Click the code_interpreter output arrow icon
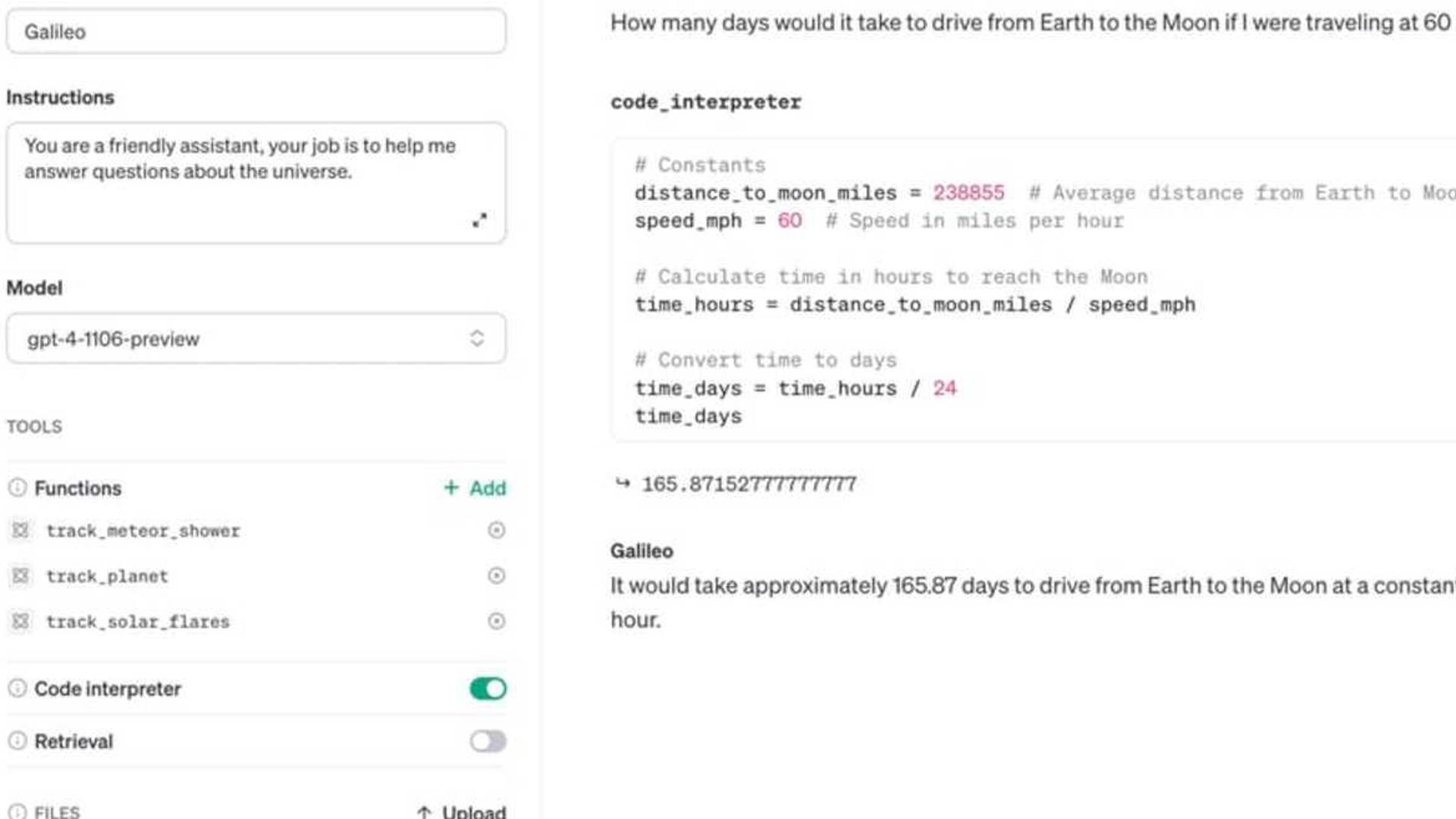The height and width of the screenshot is (819, 1456). (623, 483)
